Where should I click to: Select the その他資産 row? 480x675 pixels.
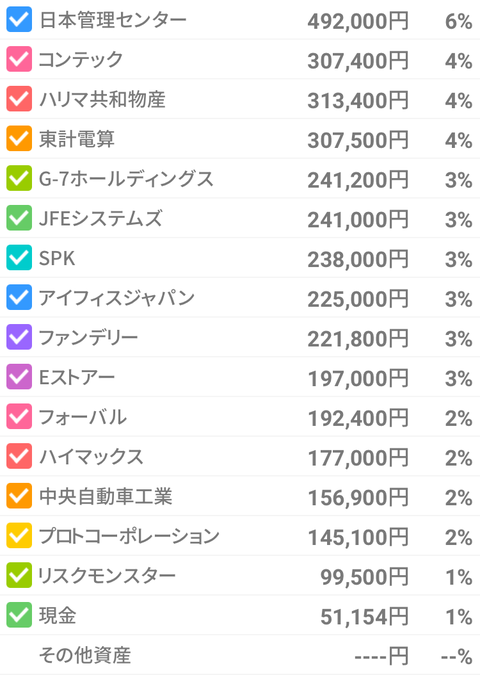point(240,655)
